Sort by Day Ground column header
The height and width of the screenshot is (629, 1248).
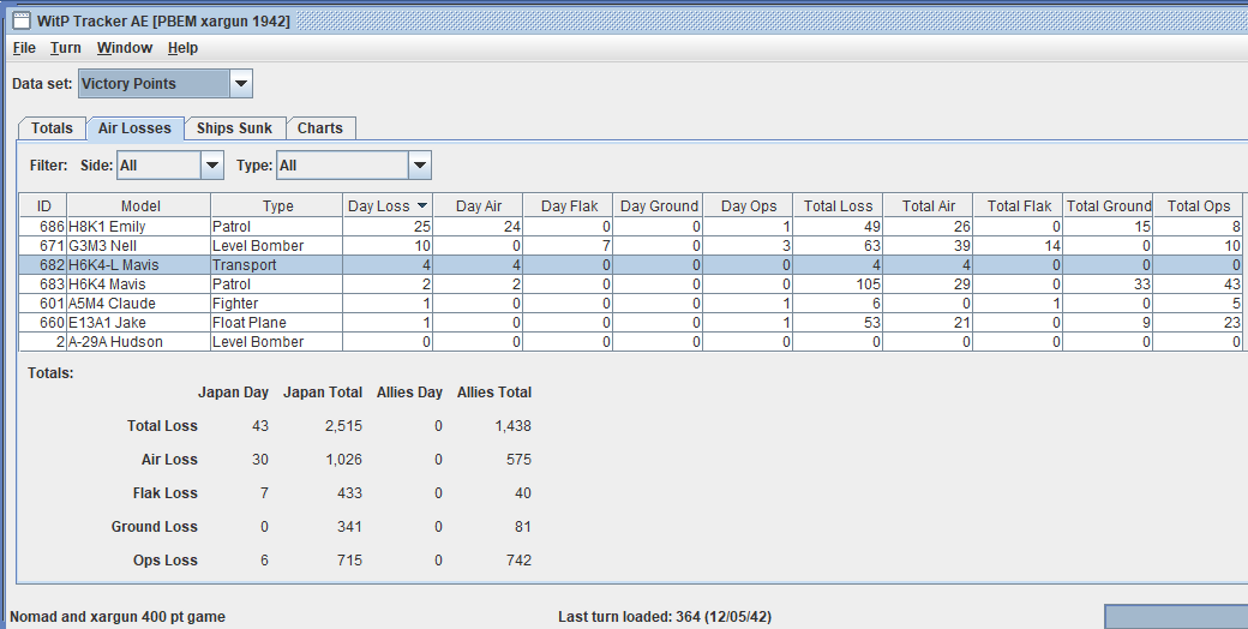click(x=659, y=206)
